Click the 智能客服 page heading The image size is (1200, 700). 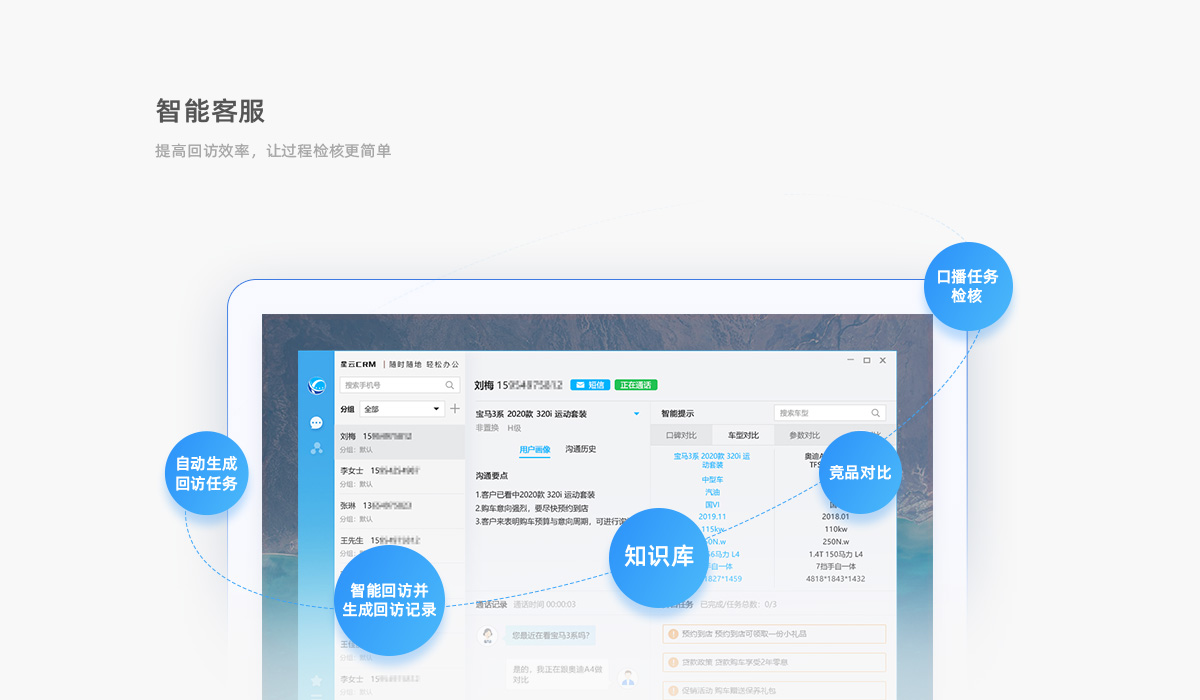click(x=210, y=111)
